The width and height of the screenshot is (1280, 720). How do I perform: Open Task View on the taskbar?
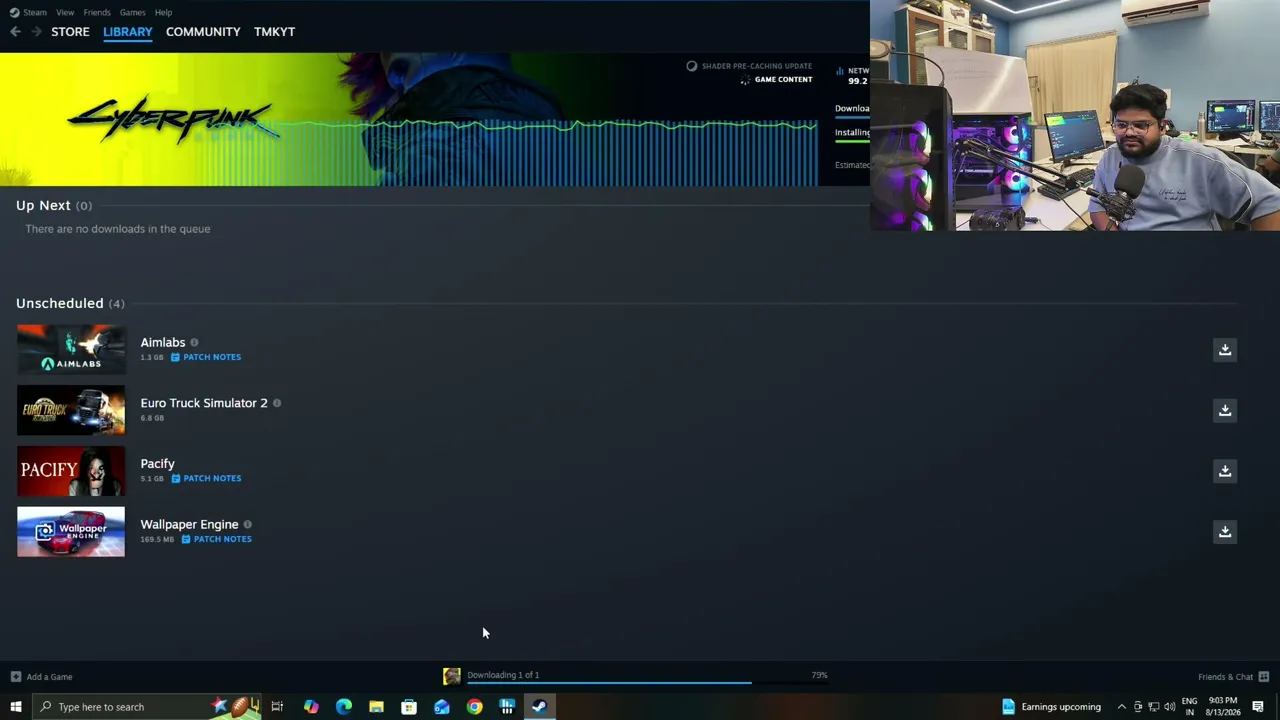coord(277,707)
